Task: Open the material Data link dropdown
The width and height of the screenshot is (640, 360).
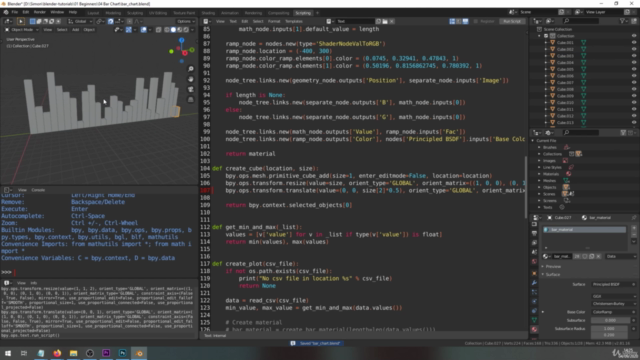Action: (620, 256)
